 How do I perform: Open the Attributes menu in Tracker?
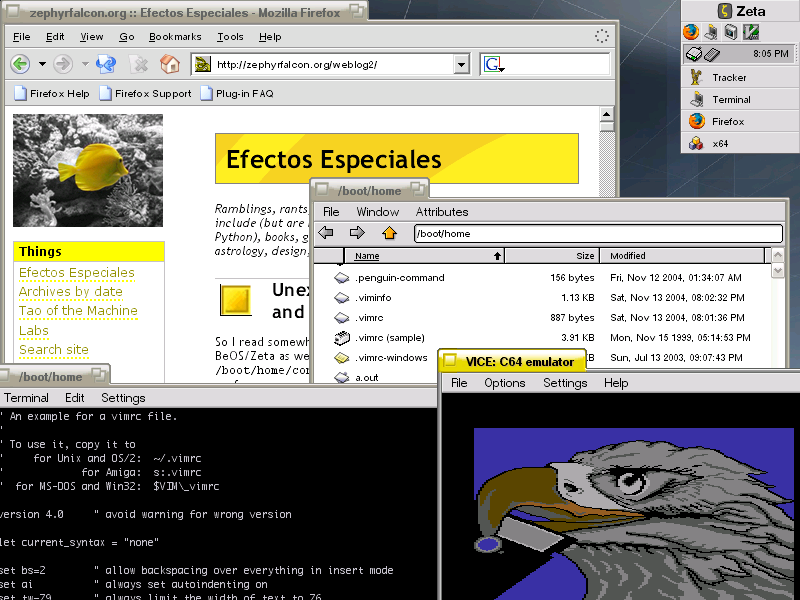point(441,212)
